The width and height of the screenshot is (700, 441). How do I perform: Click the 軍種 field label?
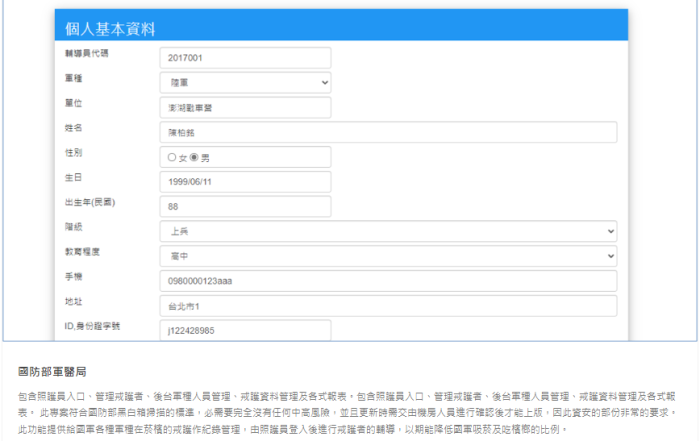tap(73, 77)
